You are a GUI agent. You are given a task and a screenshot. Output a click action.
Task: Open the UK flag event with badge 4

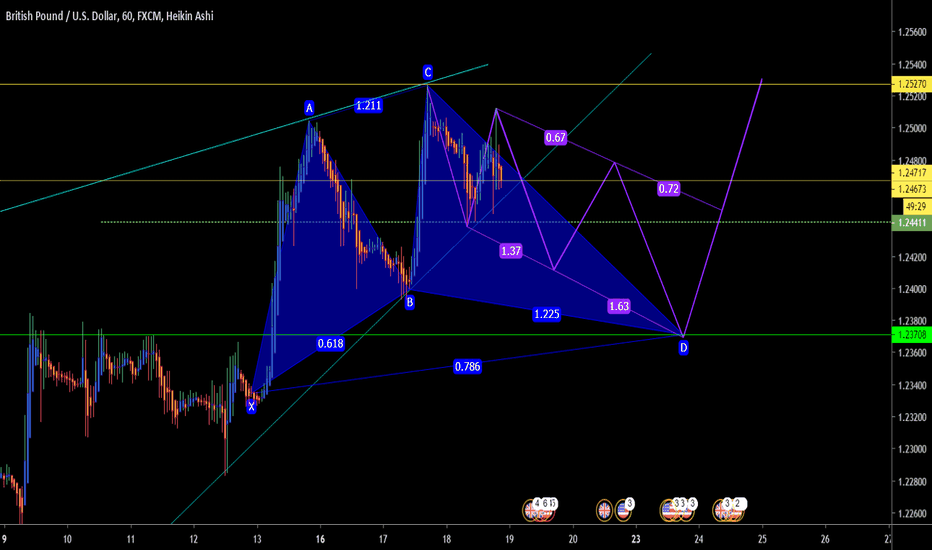tap(531, 510)
